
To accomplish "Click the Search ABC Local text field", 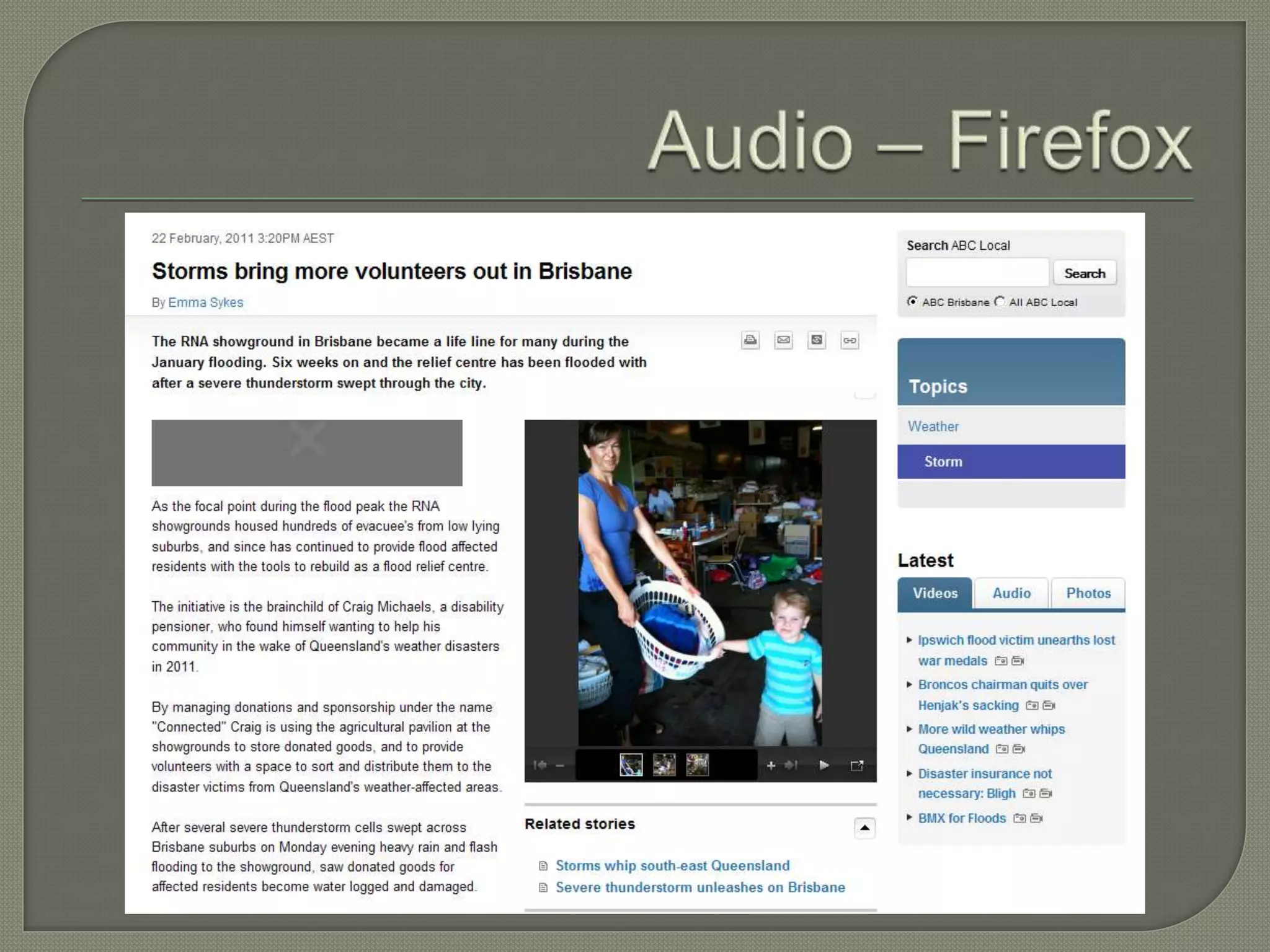I will tap(977, 273).
